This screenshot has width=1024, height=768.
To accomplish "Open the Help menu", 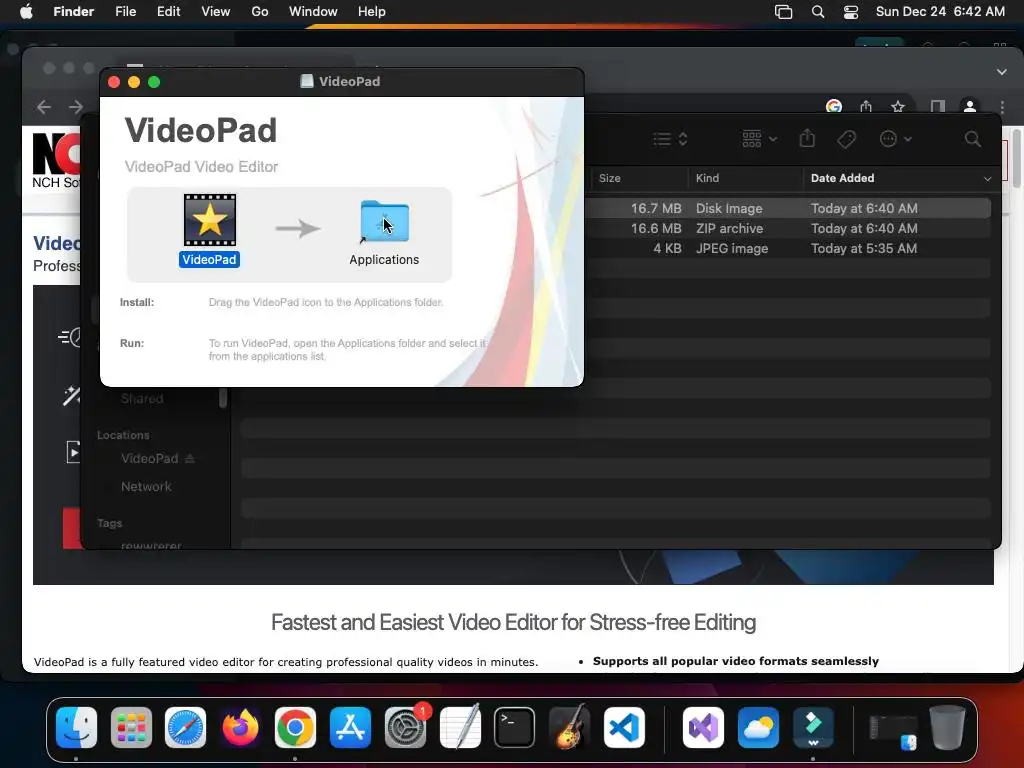I will pyautogui.click(x=372, y=12).
